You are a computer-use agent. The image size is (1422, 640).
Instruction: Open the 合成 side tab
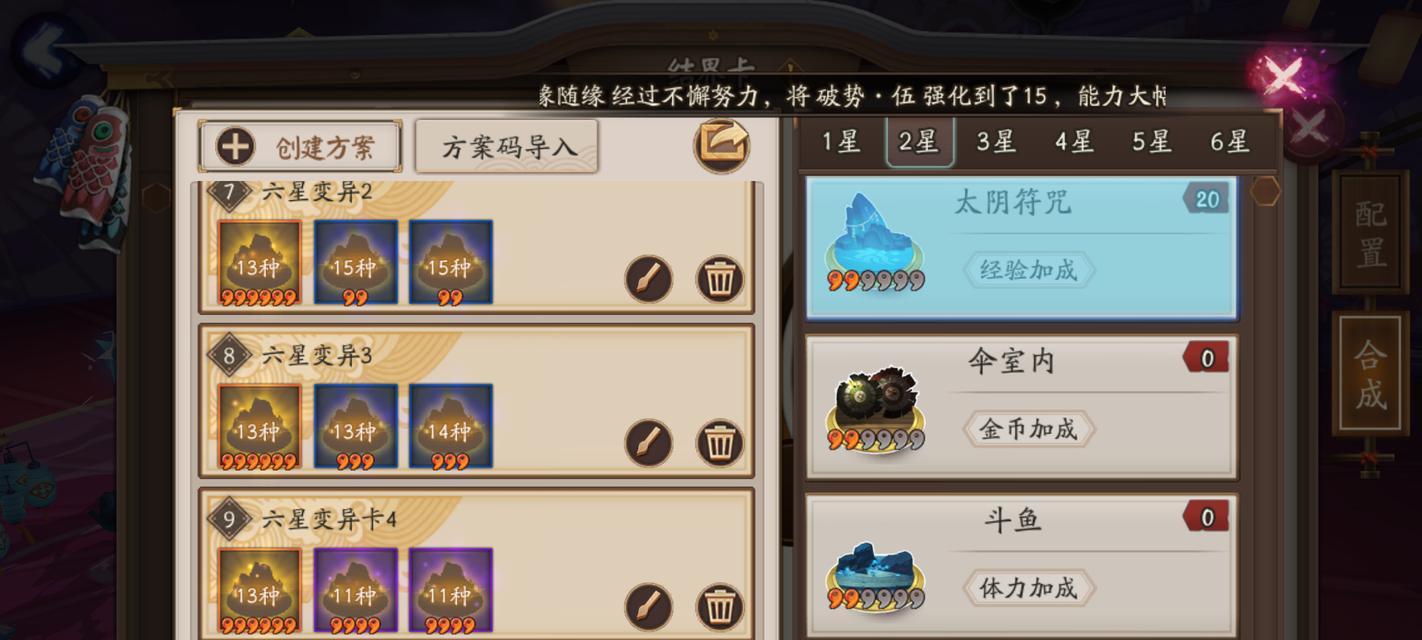tap(1370, 373)
